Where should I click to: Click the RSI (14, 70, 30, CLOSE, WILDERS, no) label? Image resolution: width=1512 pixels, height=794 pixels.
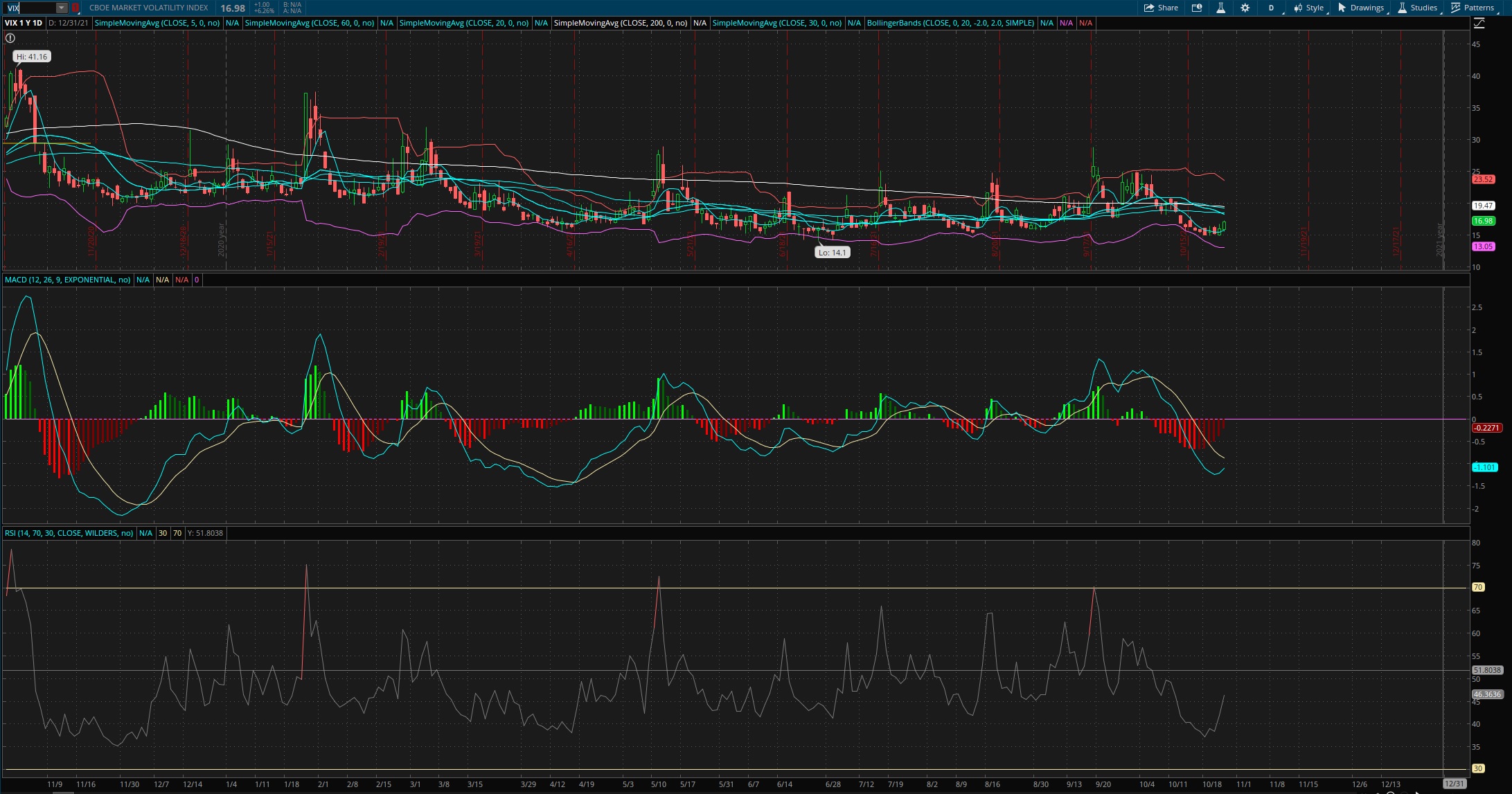click(x=69, y=533)
